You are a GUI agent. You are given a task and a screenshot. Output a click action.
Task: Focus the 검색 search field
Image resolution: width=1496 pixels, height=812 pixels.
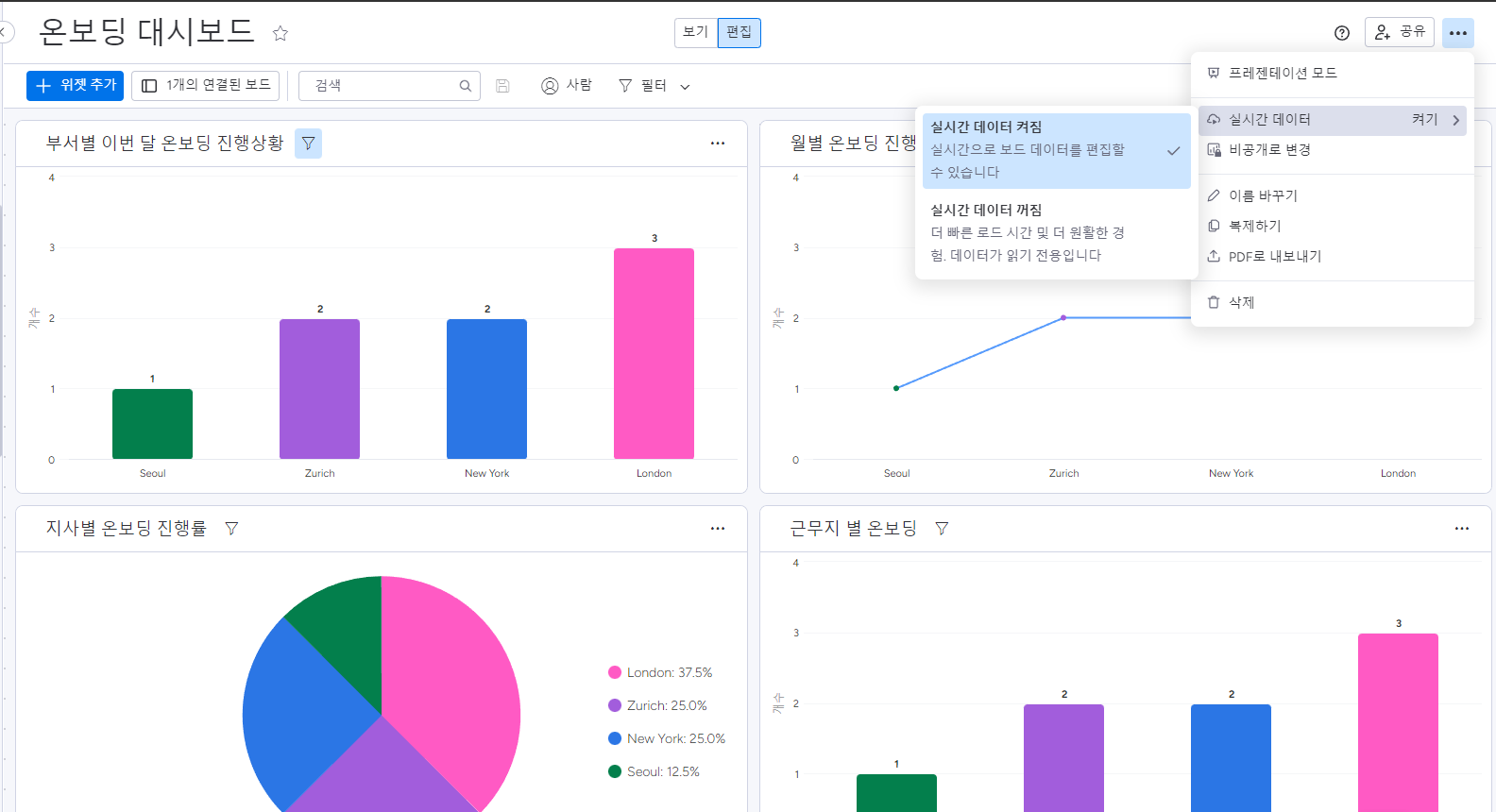389,86
